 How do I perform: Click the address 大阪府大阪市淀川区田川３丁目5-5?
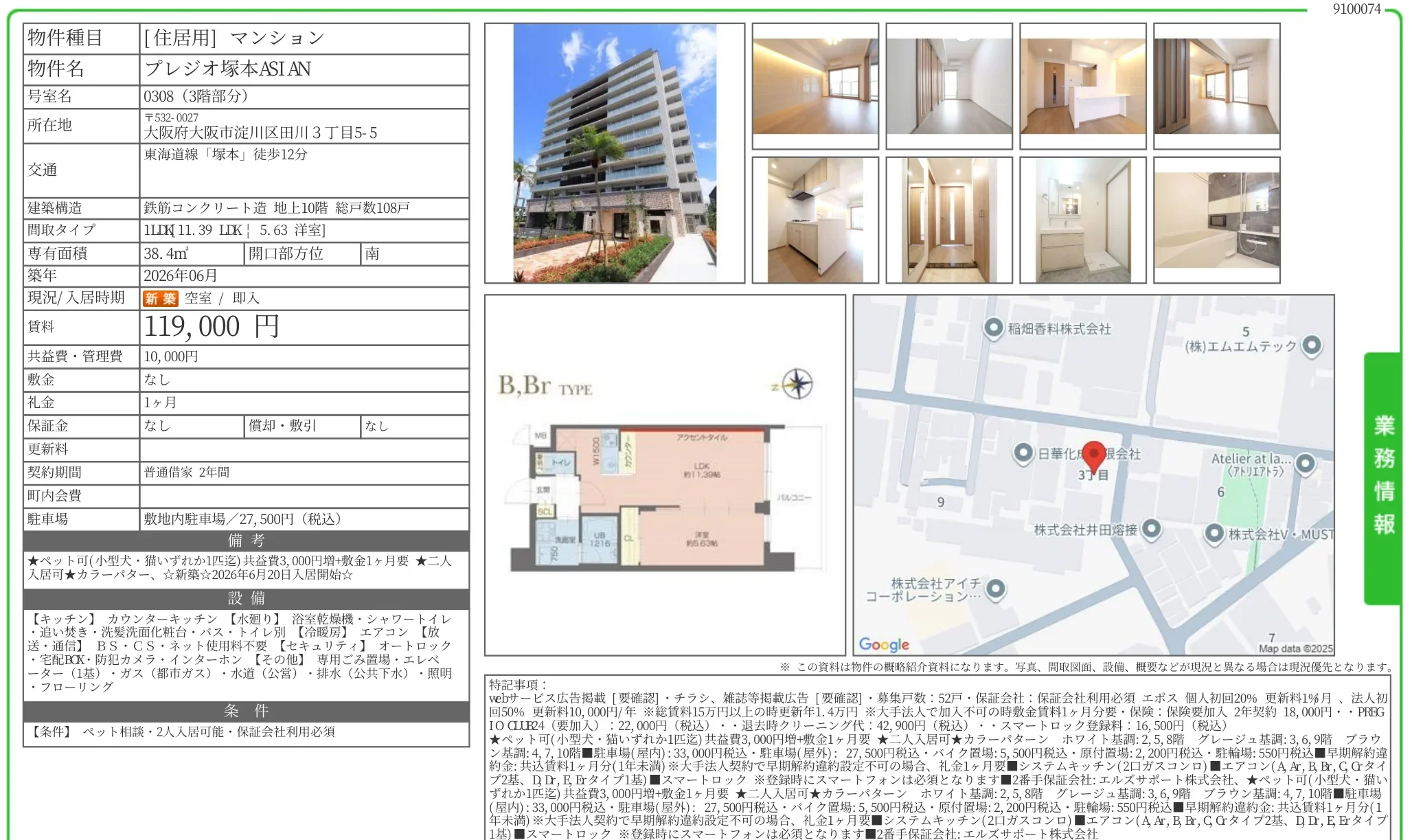coord(260,133)
